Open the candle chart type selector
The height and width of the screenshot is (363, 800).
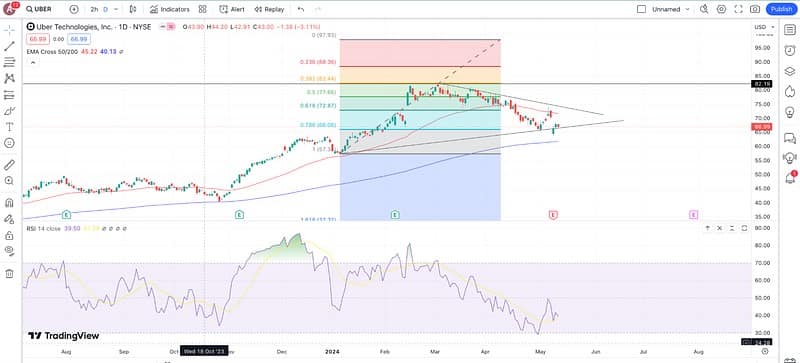pos(133,9)
